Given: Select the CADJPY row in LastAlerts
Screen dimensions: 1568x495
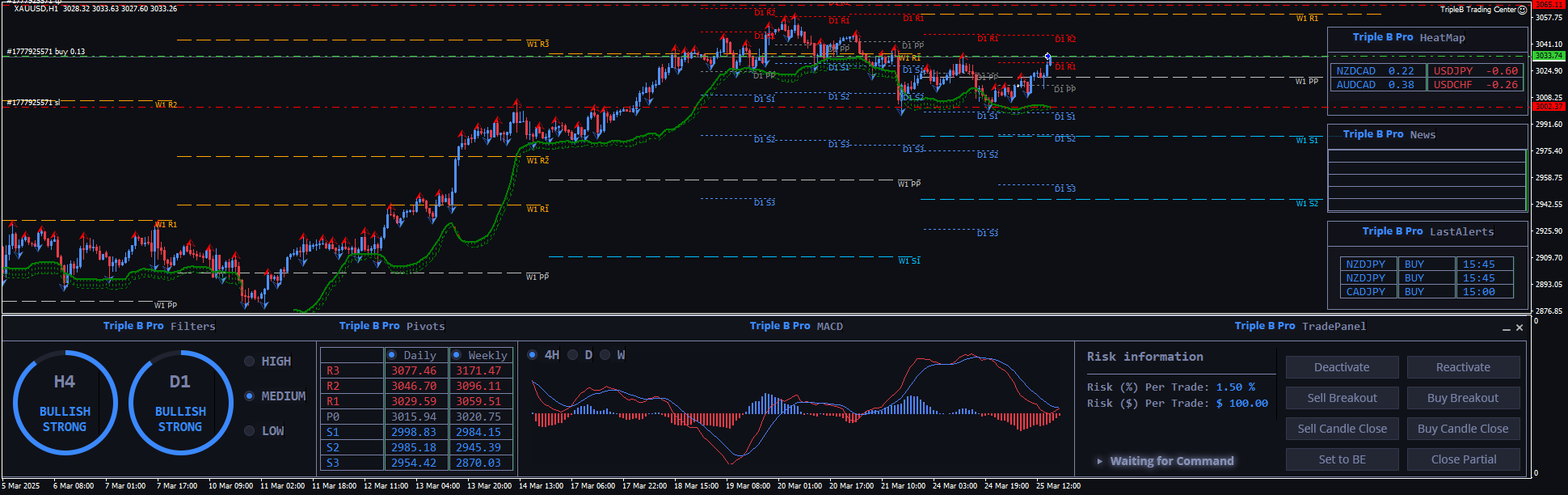Looking at the screenshot, I should 1366,292.
